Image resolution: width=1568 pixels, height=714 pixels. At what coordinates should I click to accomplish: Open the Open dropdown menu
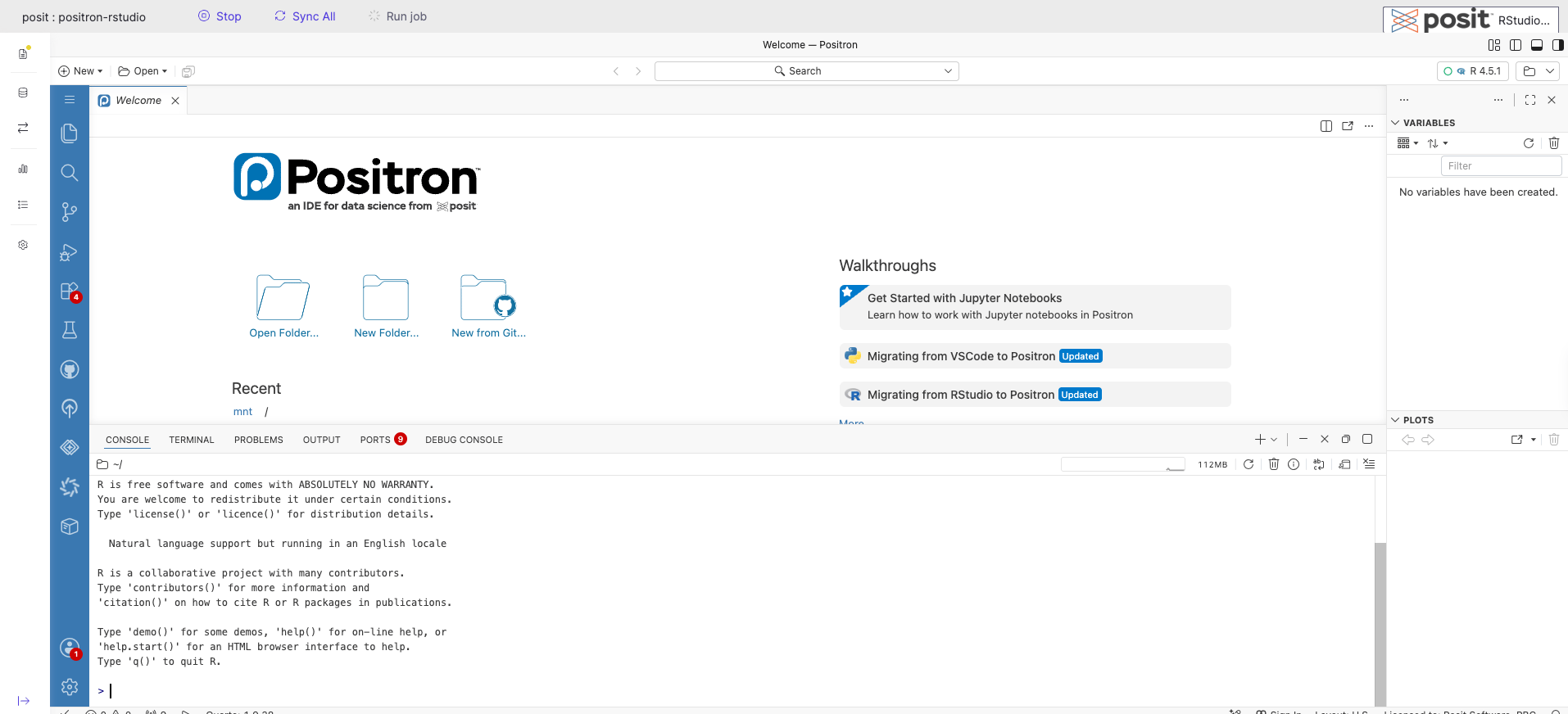coord(143,71)
